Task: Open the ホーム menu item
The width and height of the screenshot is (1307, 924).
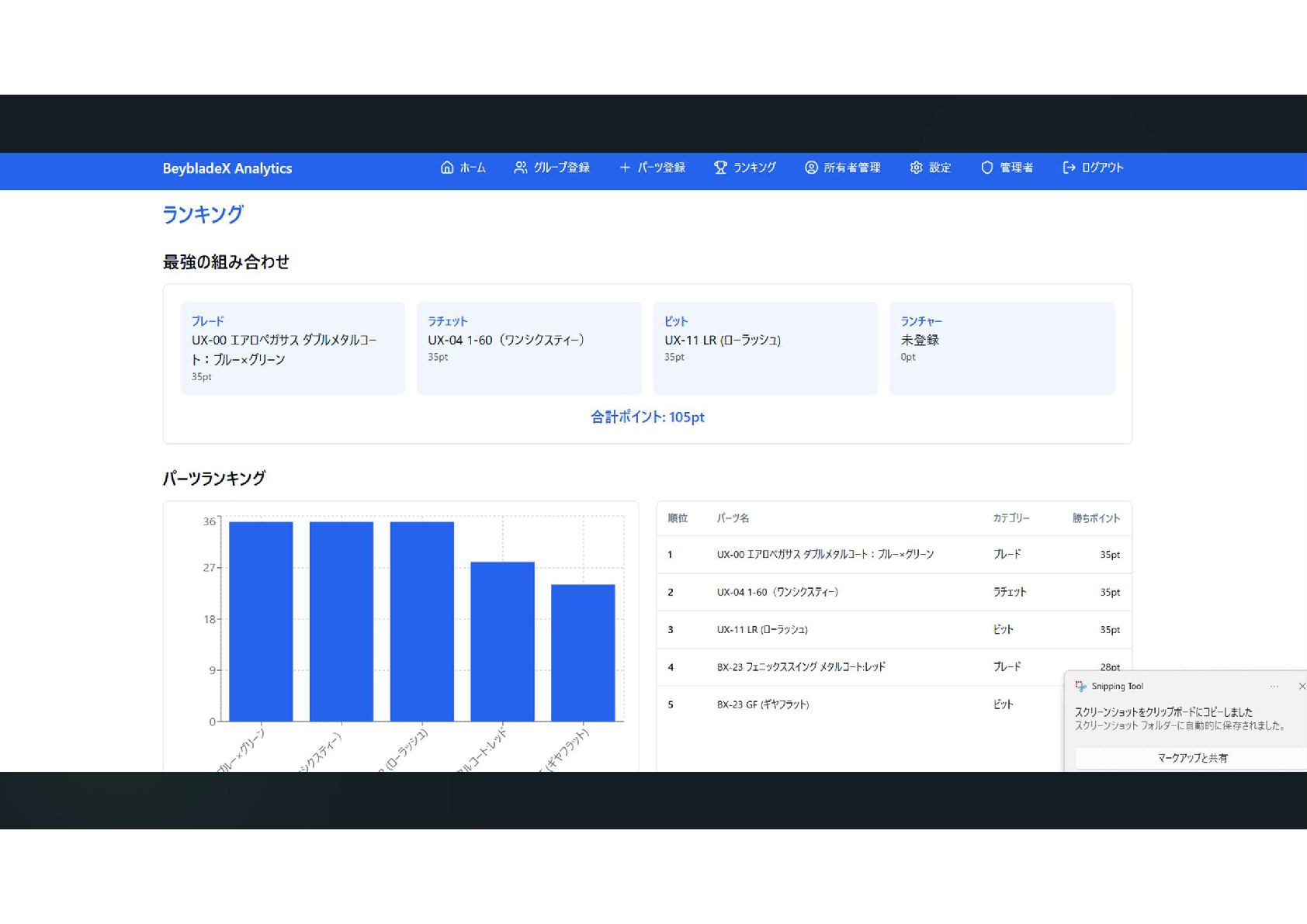Action: pyautogui.click(x=463, y=168)
